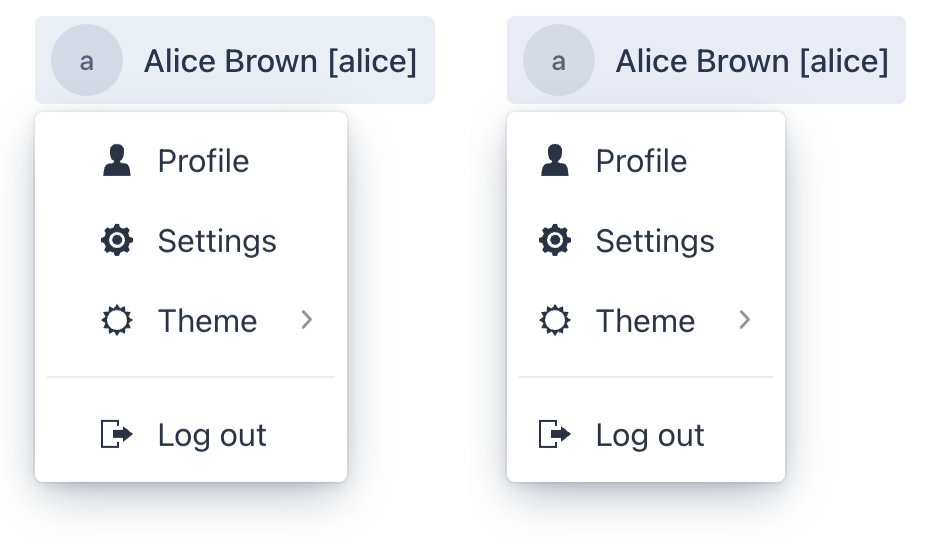Click the Log out arrow icon in right menu
Viewport: 940px width, 544px height.
(555, 435)
